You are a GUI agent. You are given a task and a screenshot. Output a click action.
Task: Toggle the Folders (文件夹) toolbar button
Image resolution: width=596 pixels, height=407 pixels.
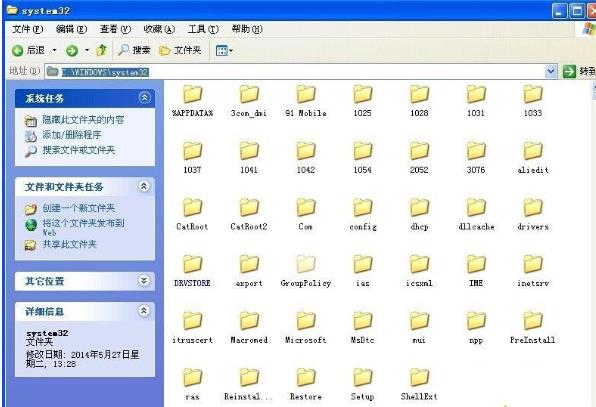[180, 50]
